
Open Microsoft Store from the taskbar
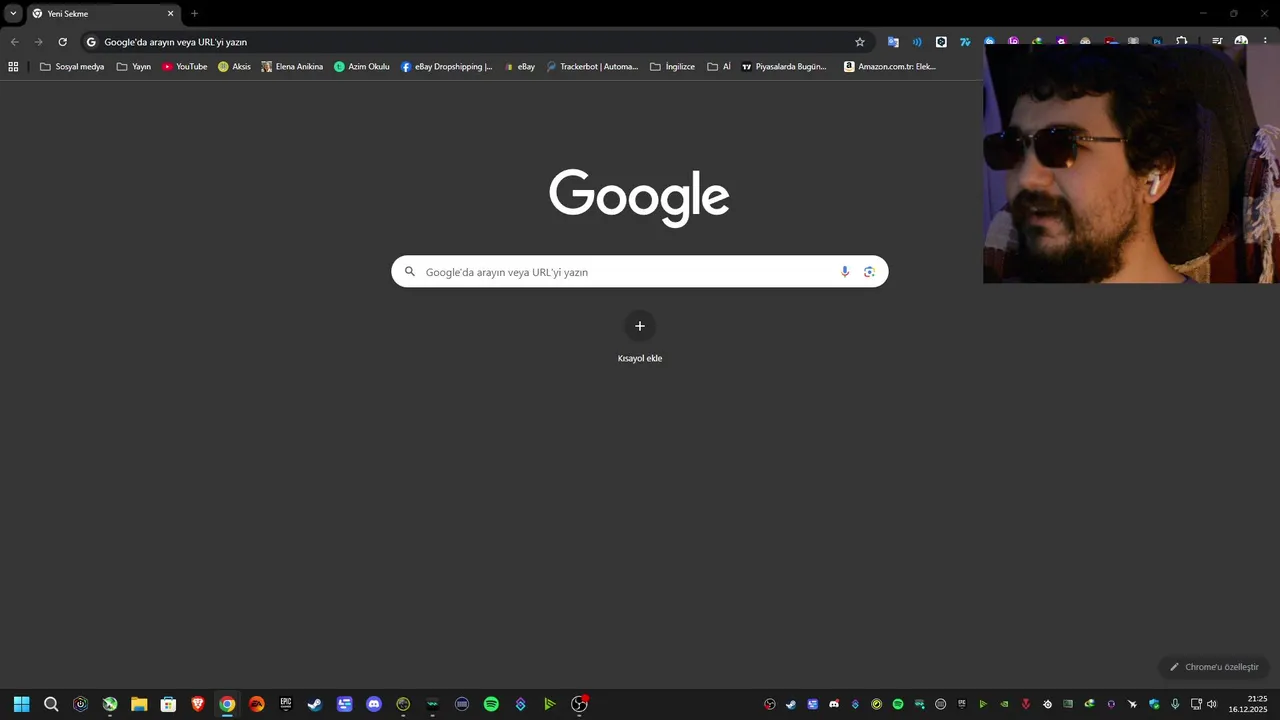pyautogui.click(x=169, y=704)
